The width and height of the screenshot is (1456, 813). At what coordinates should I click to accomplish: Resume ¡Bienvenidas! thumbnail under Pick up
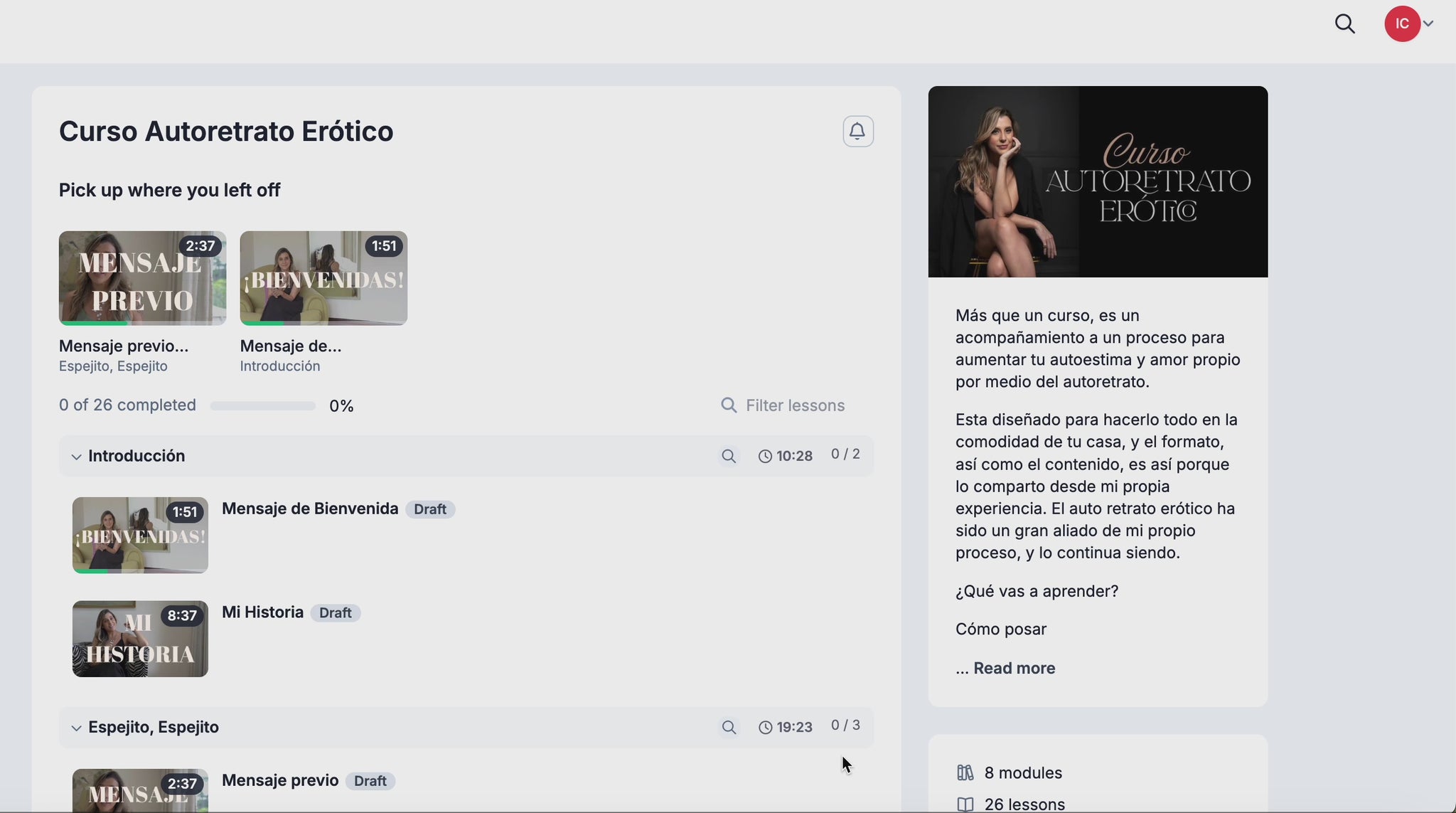(x=323, y=278)
